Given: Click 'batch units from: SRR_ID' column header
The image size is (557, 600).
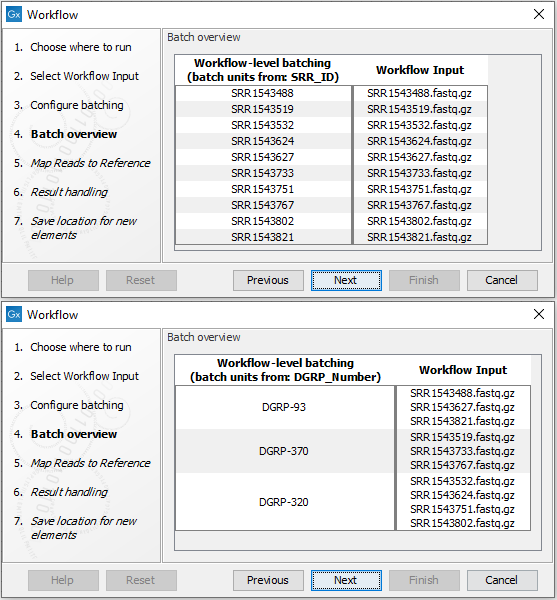Looking at the screenshot, I should [x=263, y=70].
